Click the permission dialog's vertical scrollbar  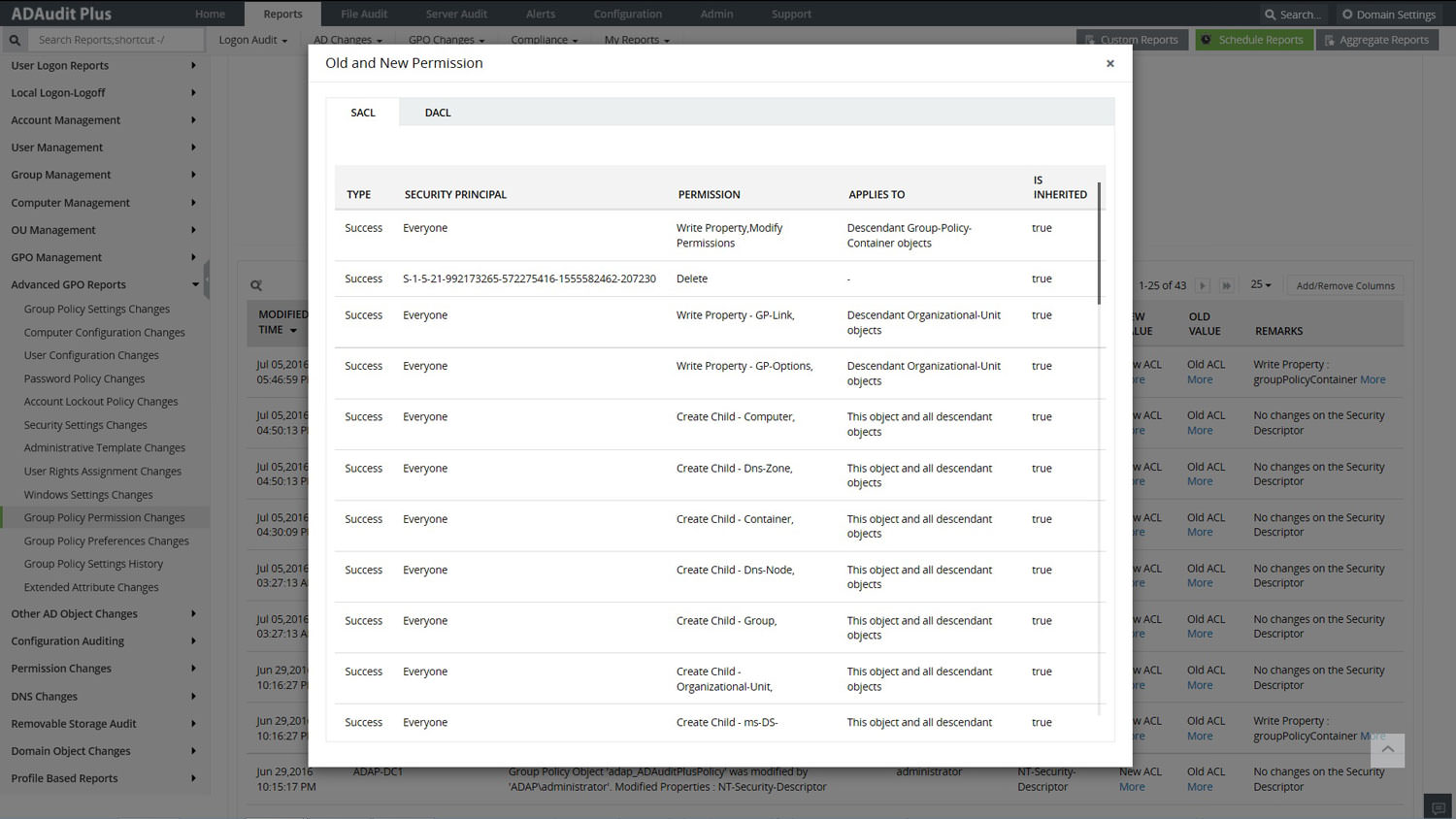point(1099,244)
